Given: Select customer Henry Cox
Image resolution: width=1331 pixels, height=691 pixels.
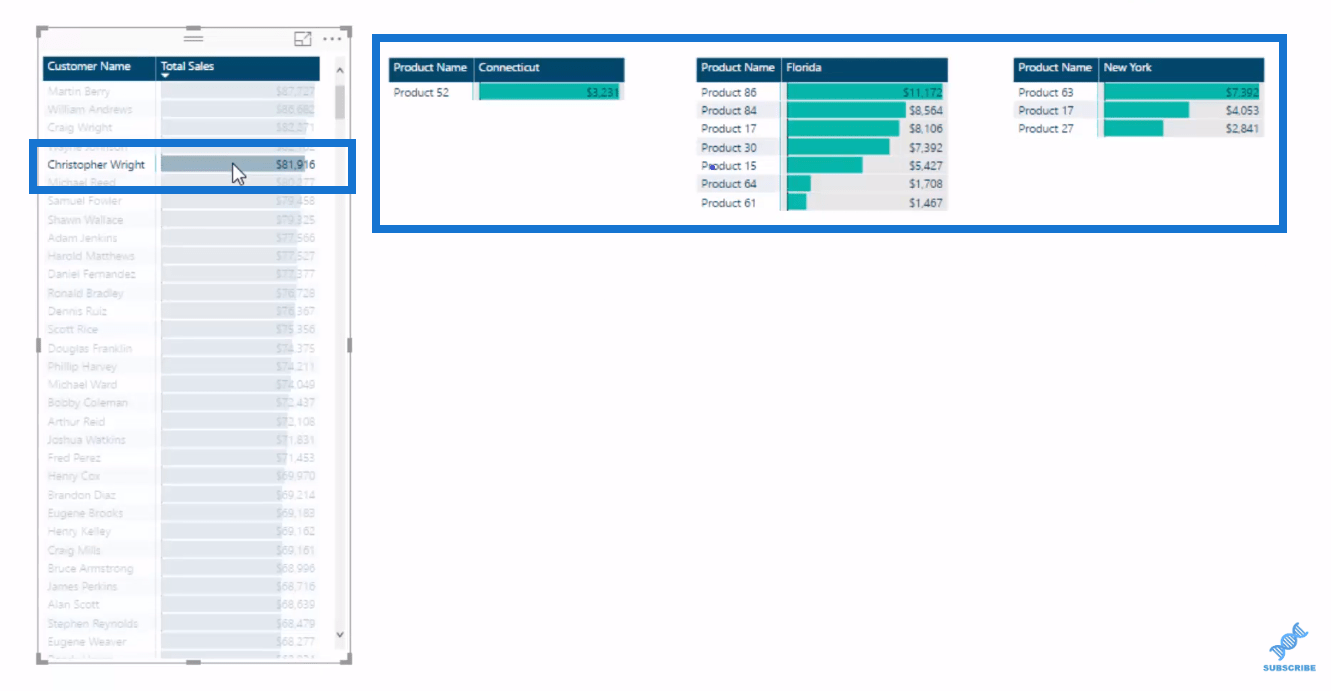Looking at the screenshot, I should 73,476.
